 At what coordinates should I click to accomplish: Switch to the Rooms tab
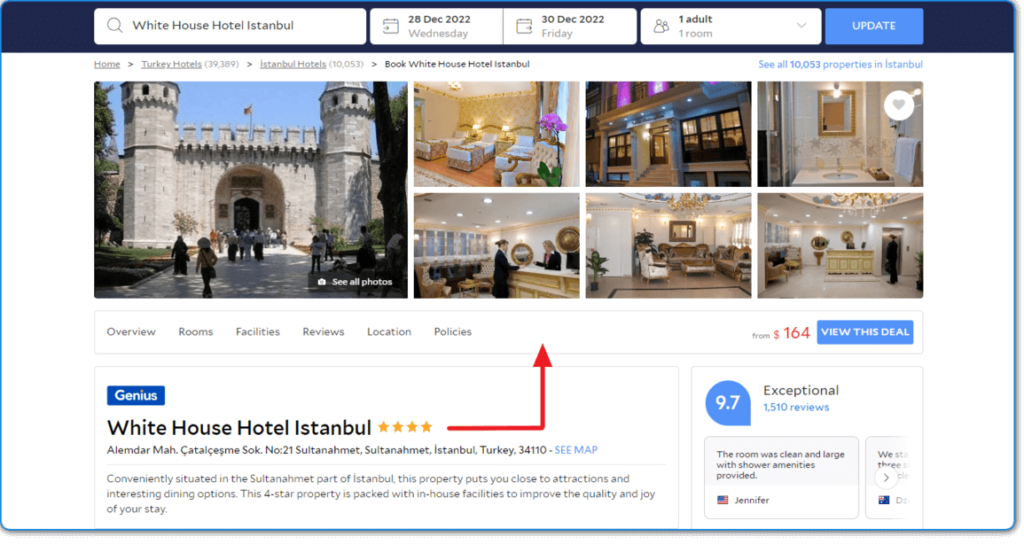pos(195,332)
